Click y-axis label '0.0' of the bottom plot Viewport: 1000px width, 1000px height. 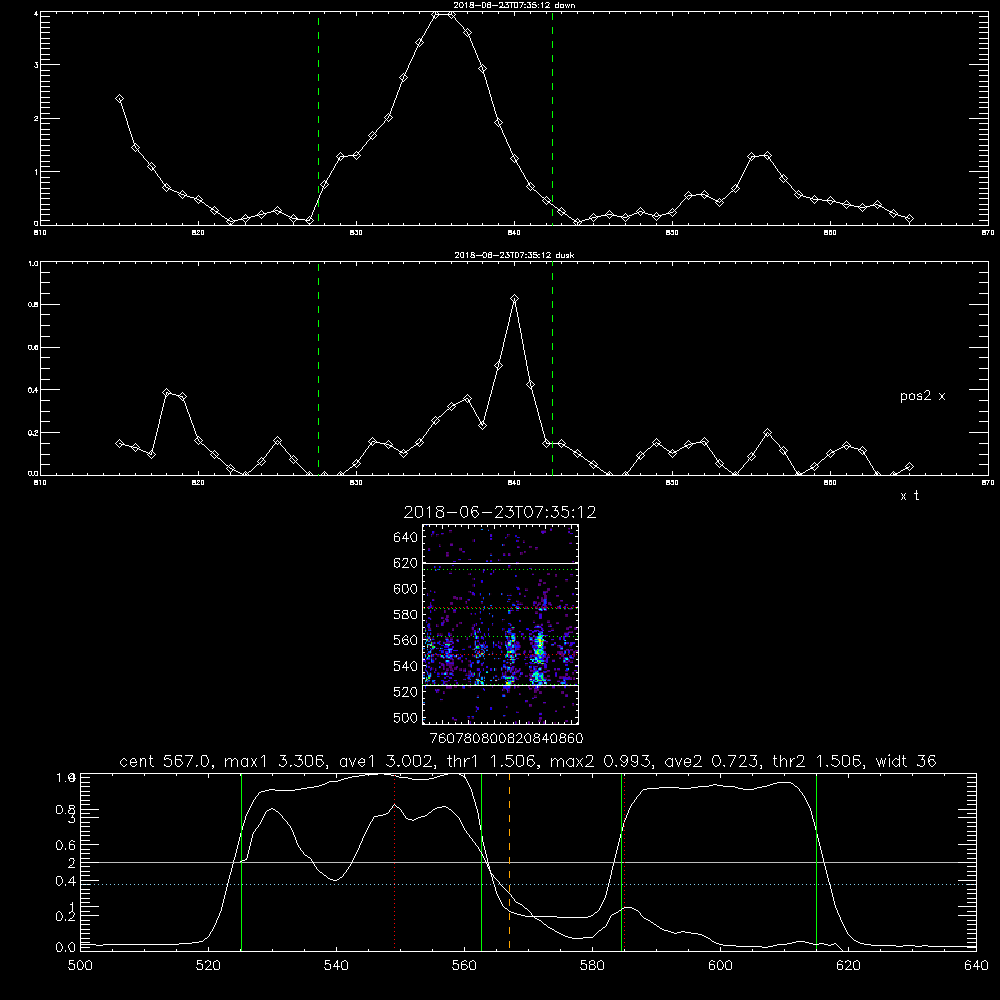coord(66,948)
